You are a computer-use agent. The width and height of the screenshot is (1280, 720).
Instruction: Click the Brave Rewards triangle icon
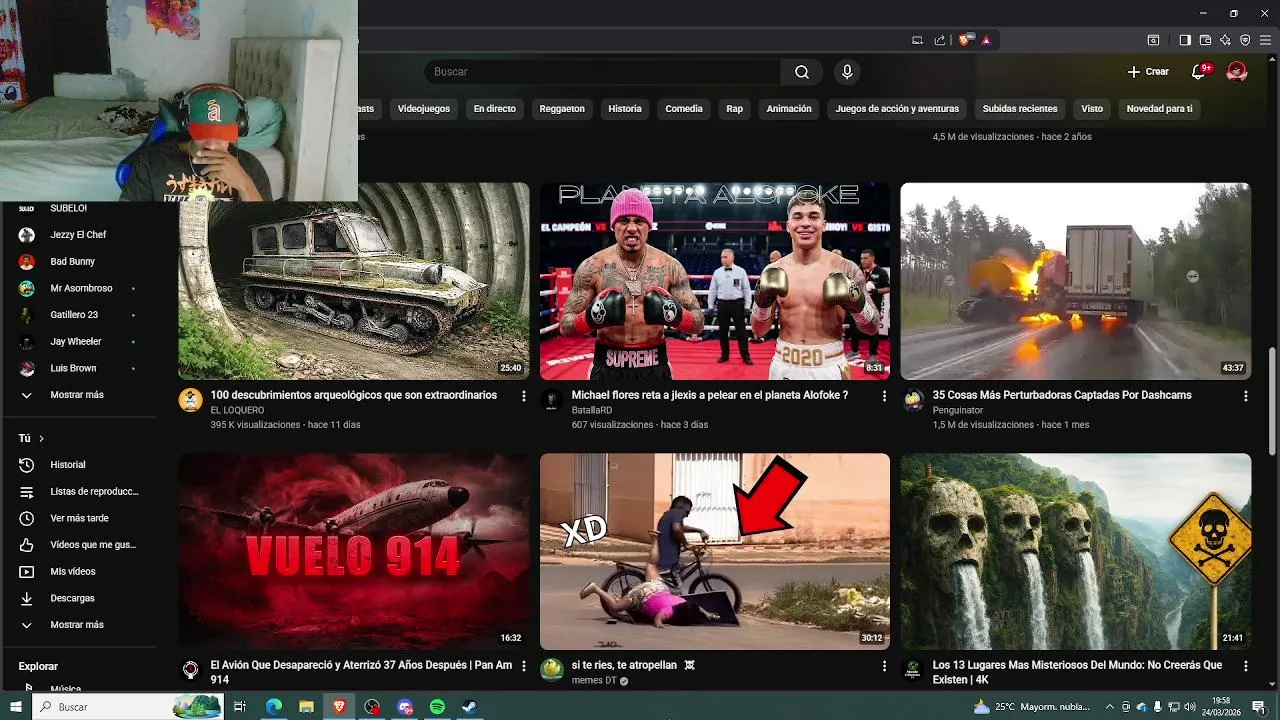(x=986, y=40)
